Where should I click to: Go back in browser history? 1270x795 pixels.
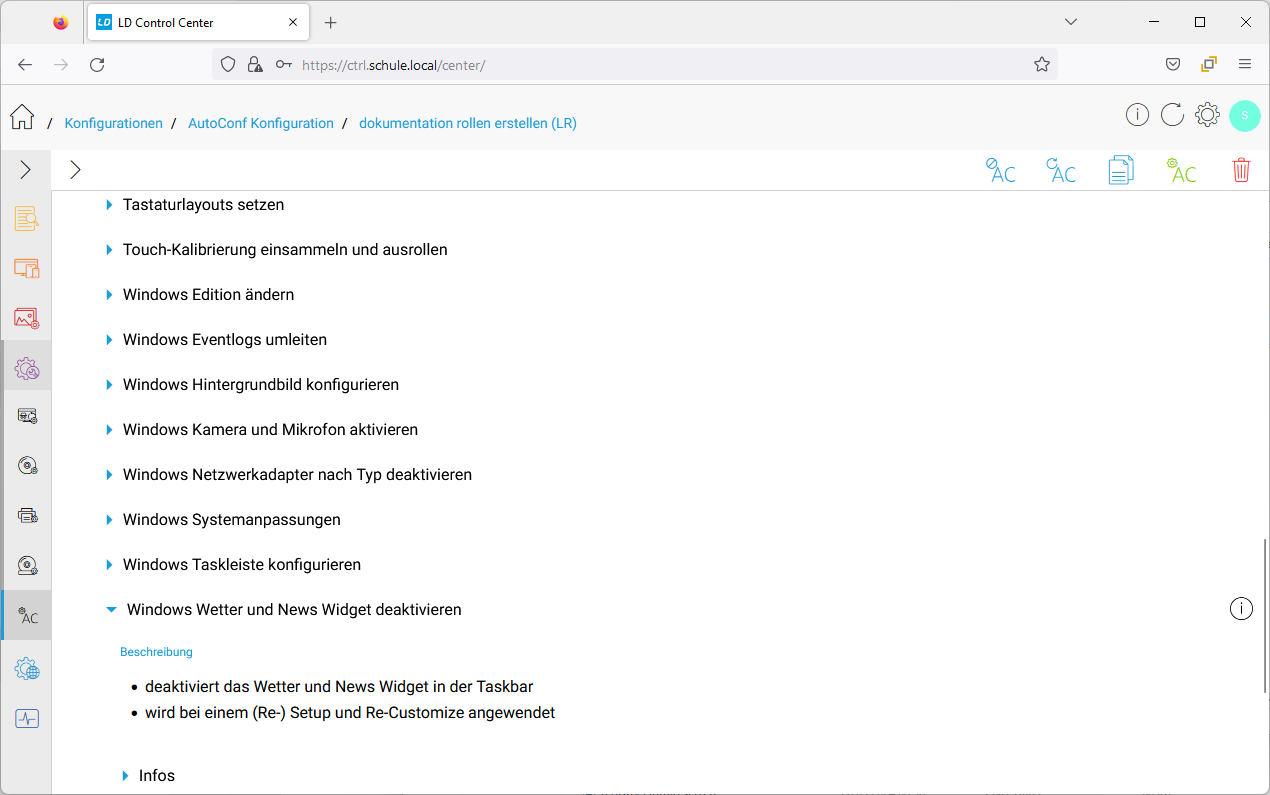click(x=25, y=64)
